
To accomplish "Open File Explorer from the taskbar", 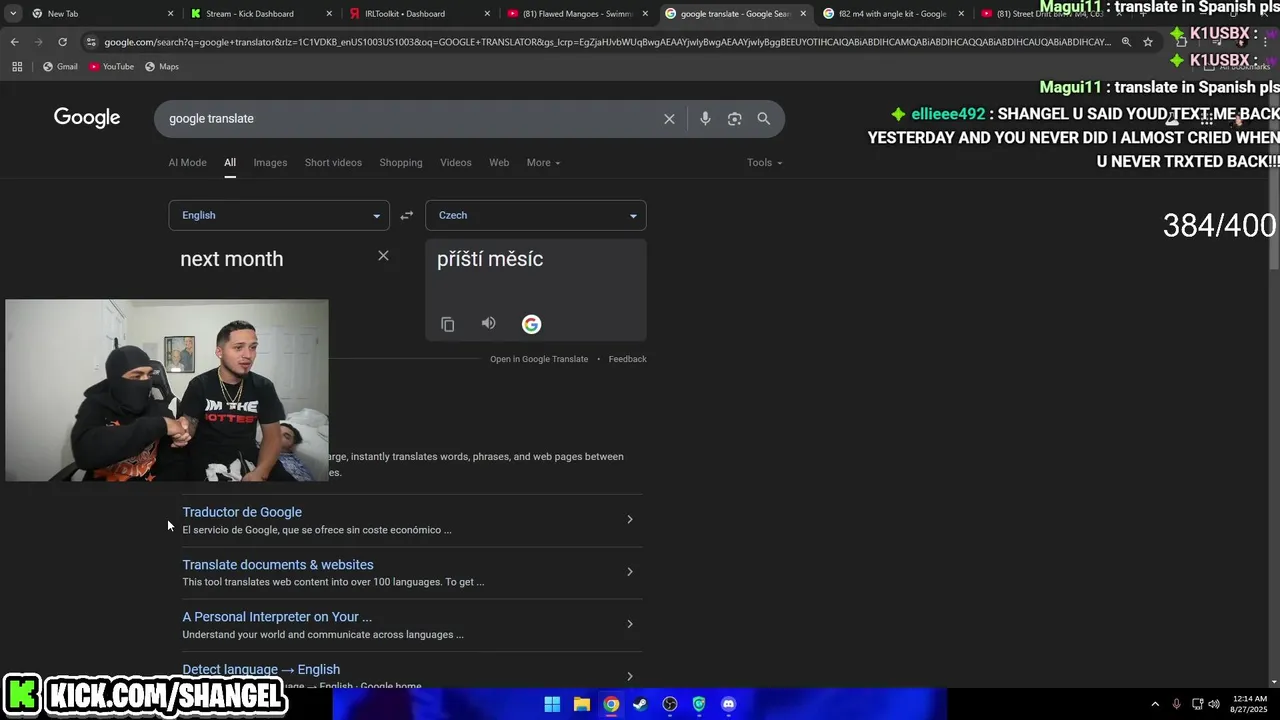I will pos(581,704).
